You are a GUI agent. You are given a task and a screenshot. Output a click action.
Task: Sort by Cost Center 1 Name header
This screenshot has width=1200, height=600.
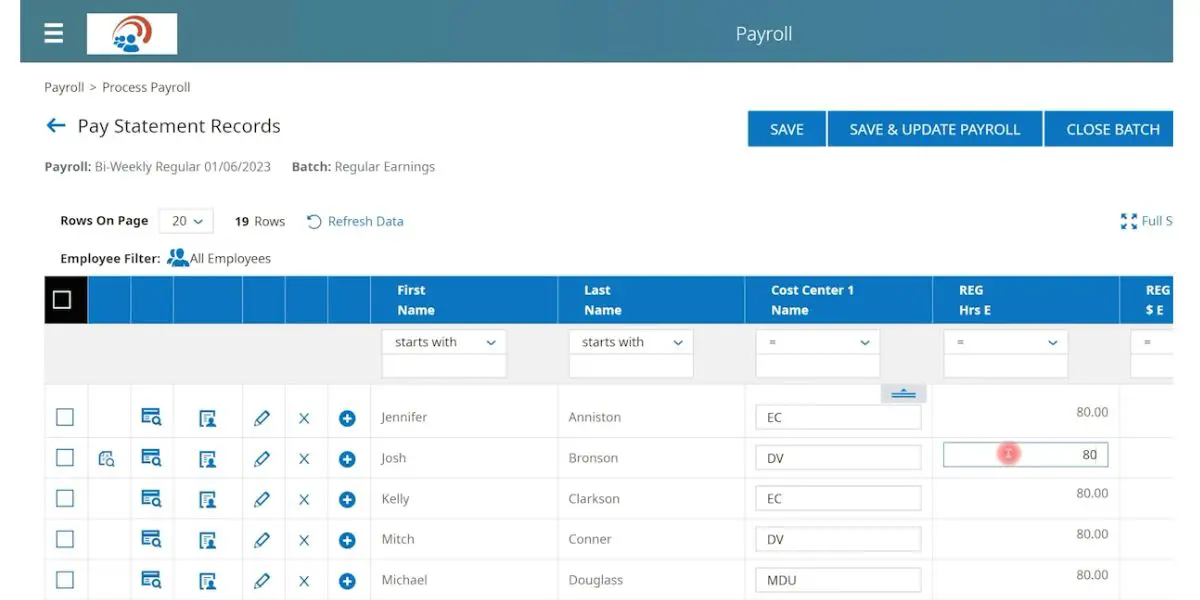[838, 300]
